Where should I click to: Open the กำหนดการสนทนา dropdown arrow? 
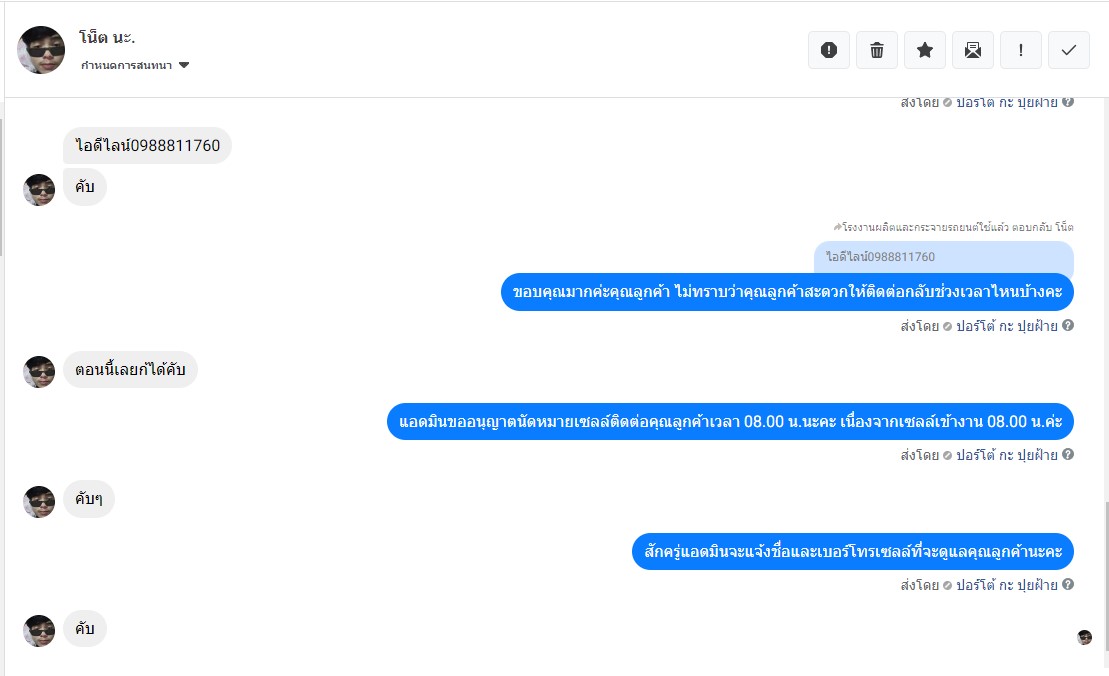point(184,65)
